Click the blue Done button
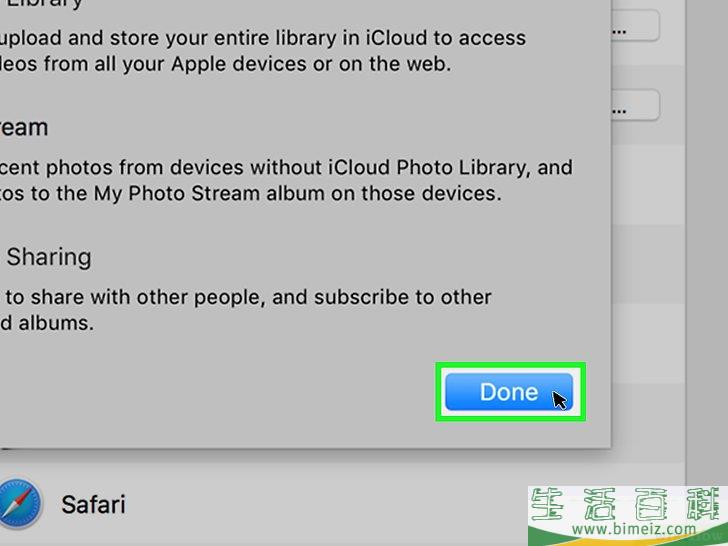This screenshot has width=728, height=546. pos(509,392)
